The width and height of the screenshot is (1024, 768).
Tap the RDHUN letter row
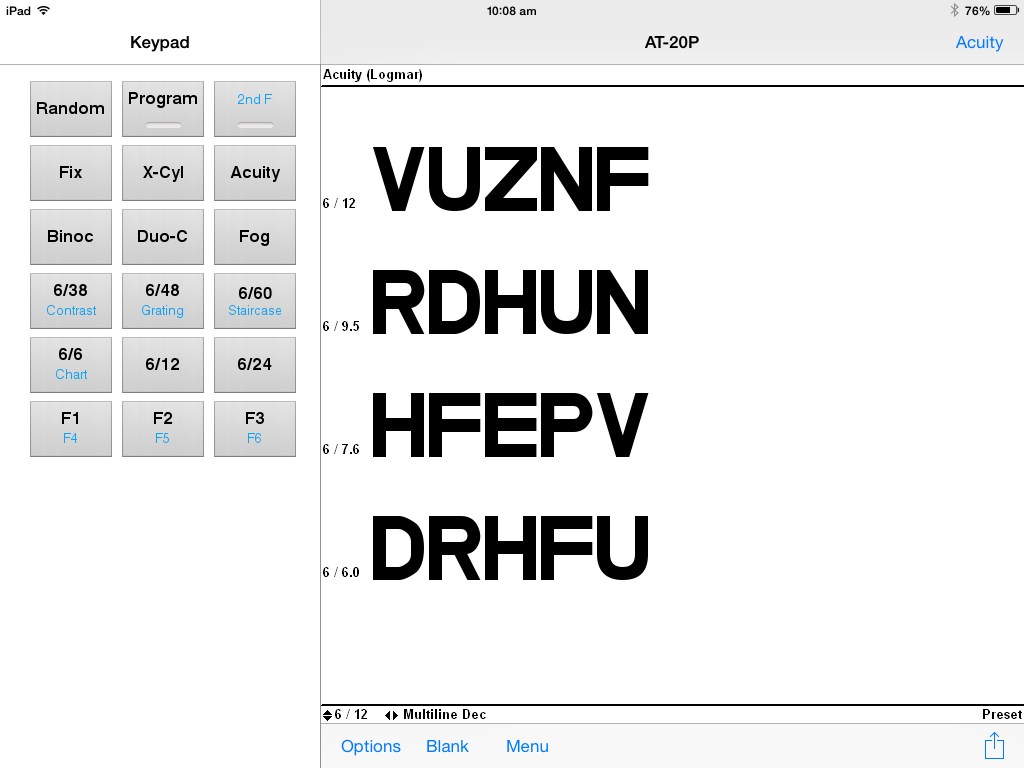511,302
